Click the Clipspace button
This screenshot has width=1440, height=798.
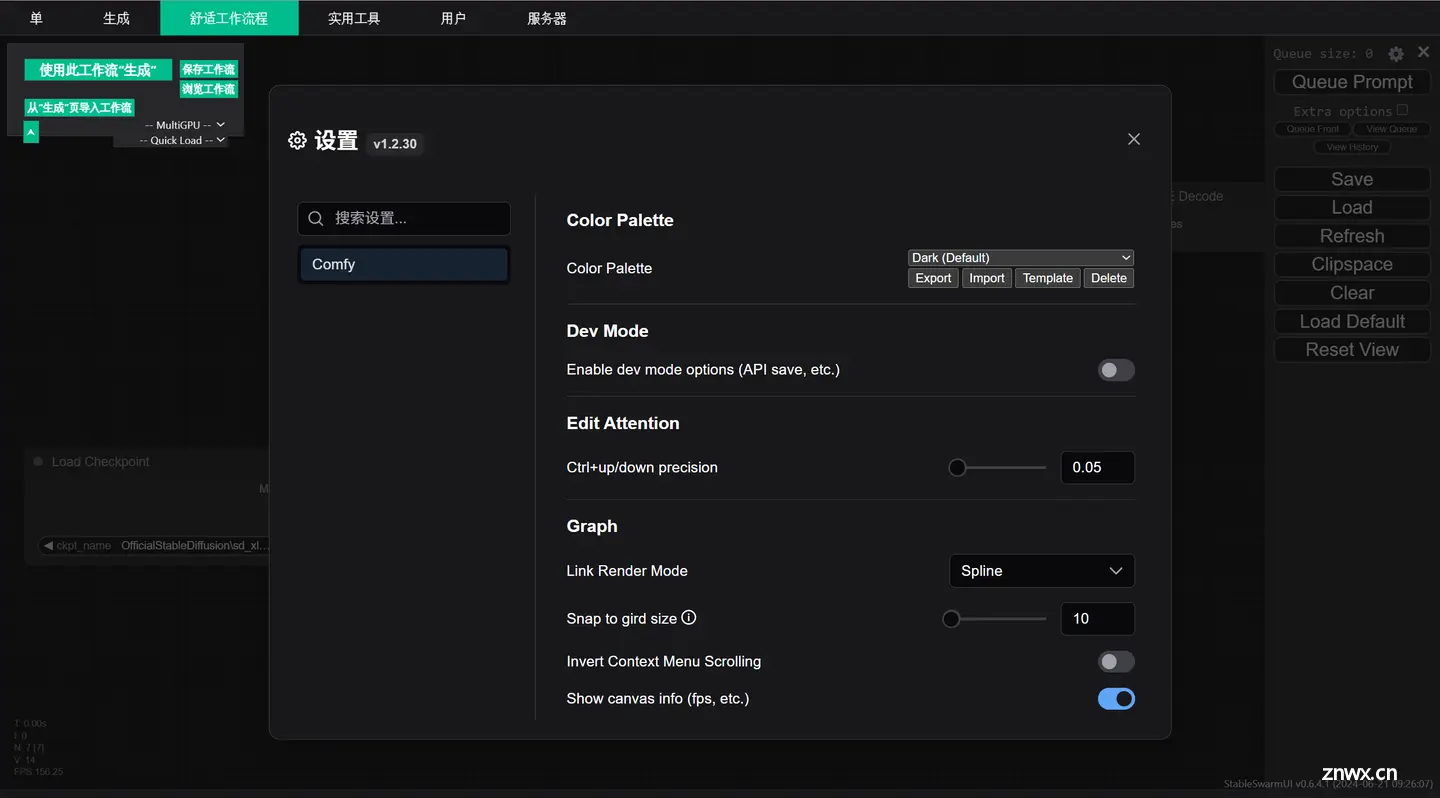click(x=1352, y=264)
